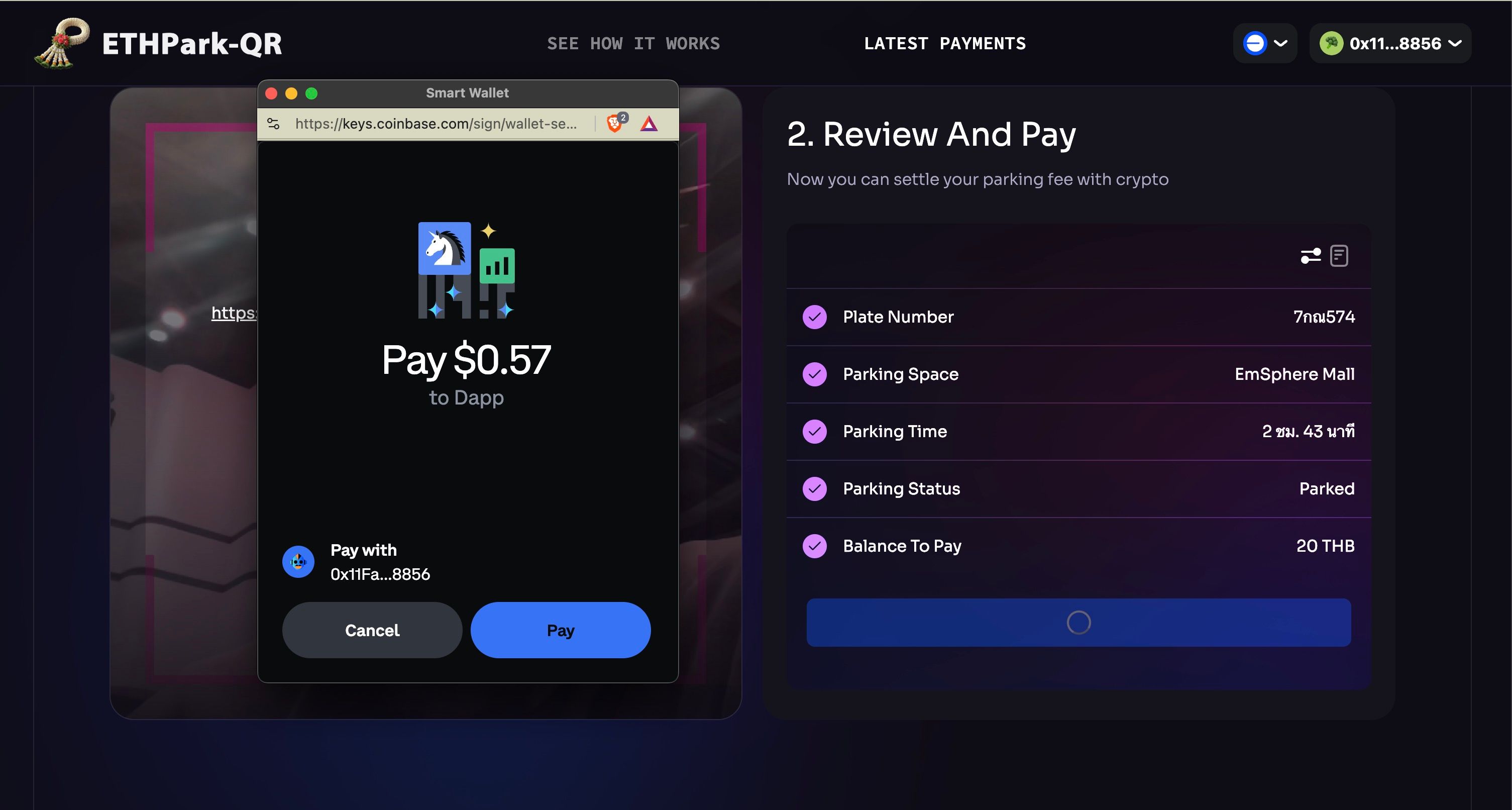The height and width of the screenshot is (810, 1512).
Task: Click the ETHPark-QR title text
Action: (x=192, y=43)
